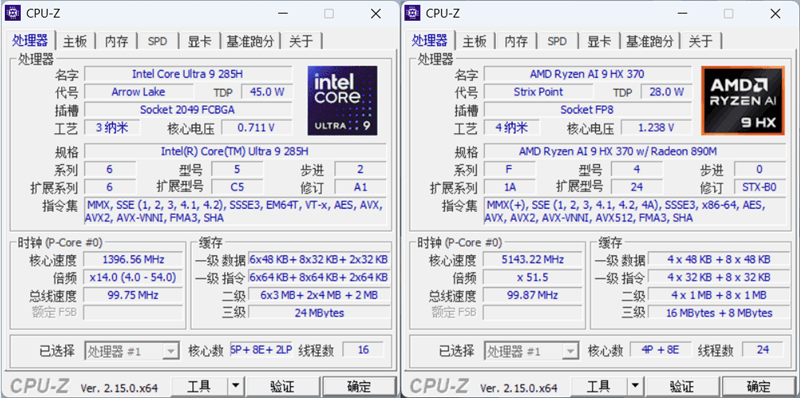Click 确定 button in the right window
Image resolution: width=800 pixels, height=398 pixels.
[759, 386]
